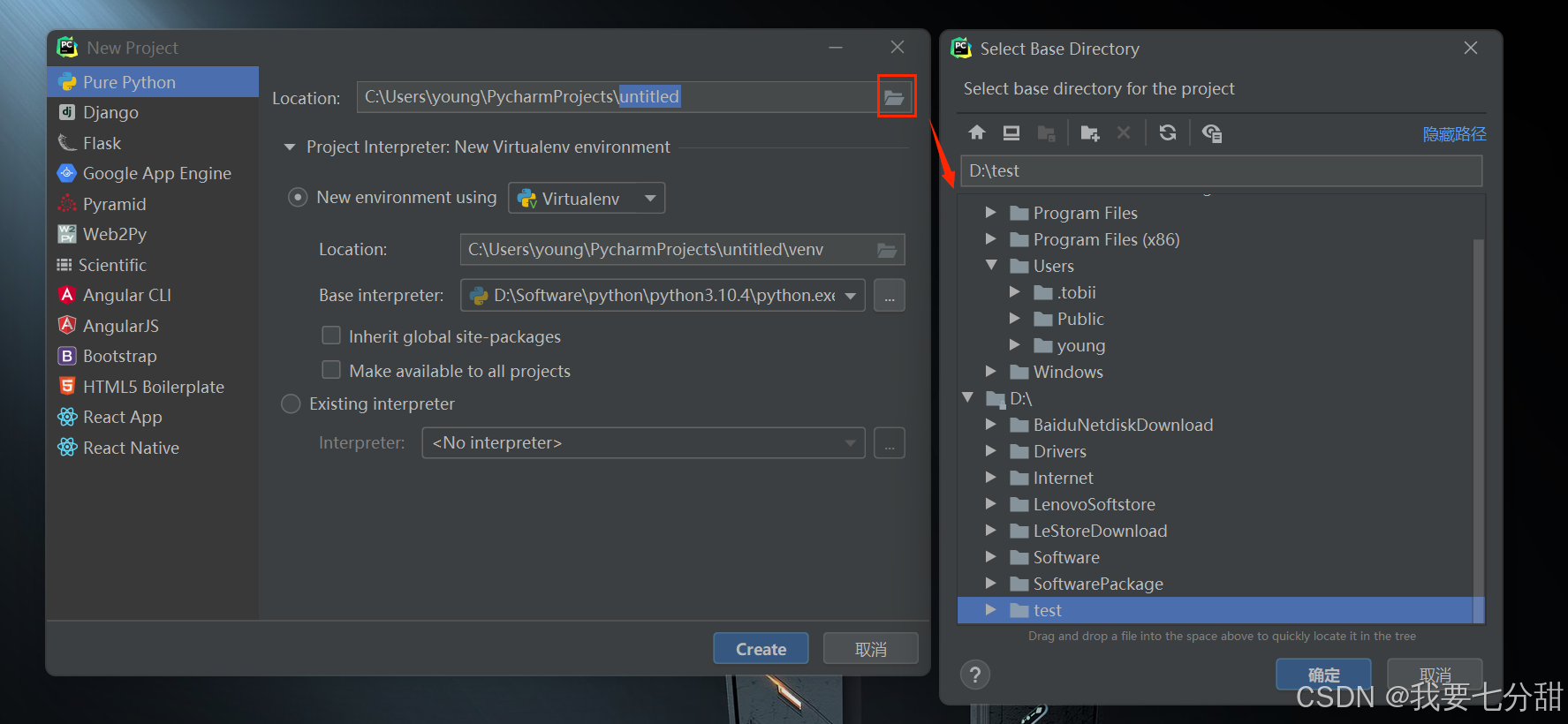This screenshot has width=1568, height=724.
Task: Select React App project type label
Action: [x=123, y=417]
